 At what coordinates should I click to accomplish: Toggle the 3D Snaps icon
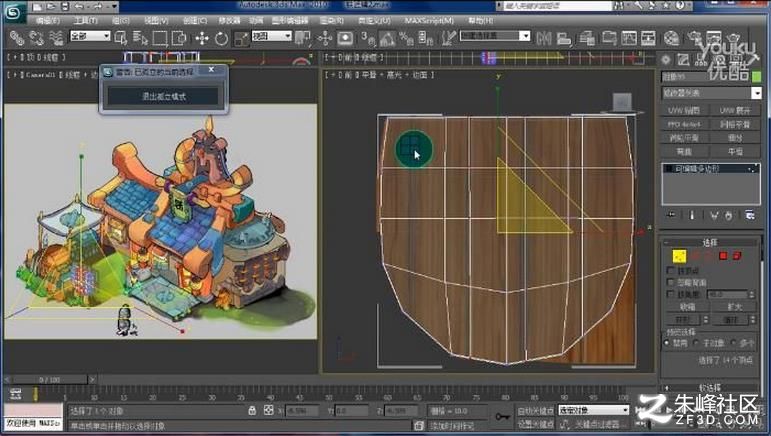coord(367,38)
